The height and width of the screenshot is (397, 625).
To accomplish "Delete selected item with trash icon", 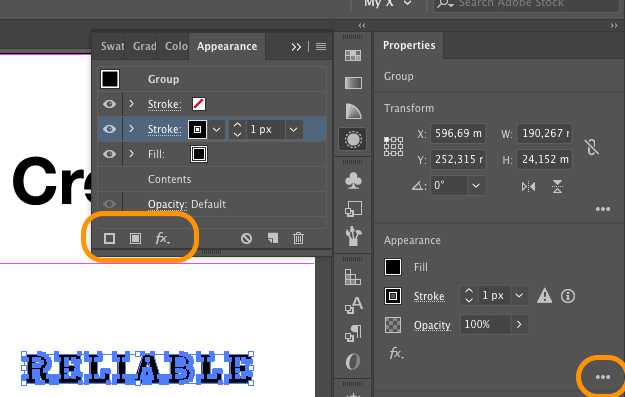I will click(299, 238).
